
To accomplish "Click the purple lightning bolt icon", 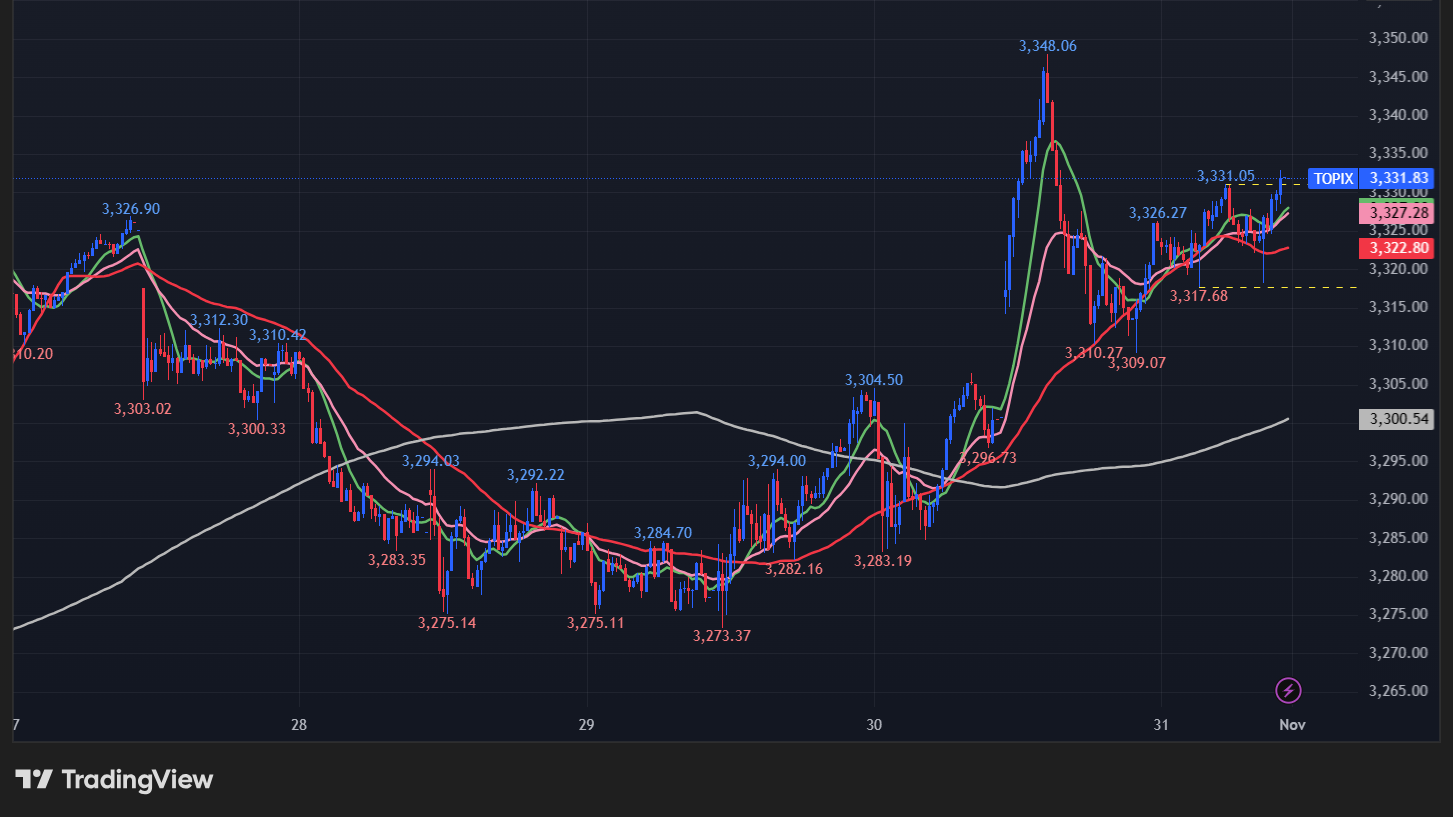I will (x=1289, y=689).
